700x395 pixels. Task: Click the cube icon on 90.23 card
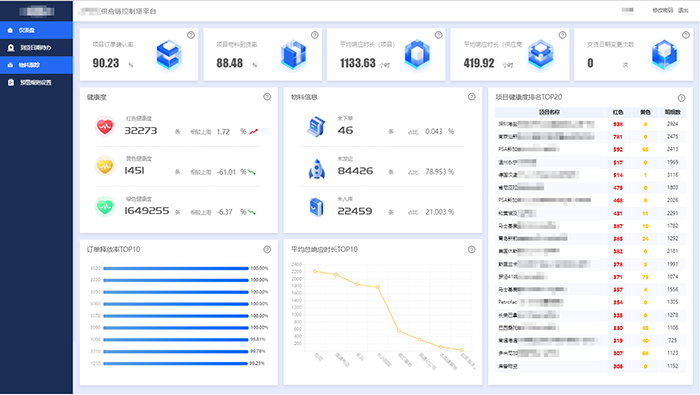tap(169, 55)
